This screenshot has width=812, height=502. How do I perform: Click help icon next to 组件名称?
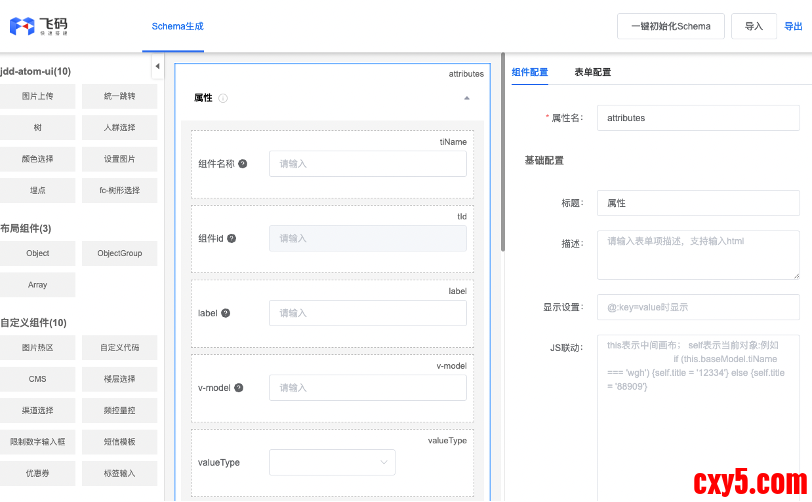click(x=243, y=164)
